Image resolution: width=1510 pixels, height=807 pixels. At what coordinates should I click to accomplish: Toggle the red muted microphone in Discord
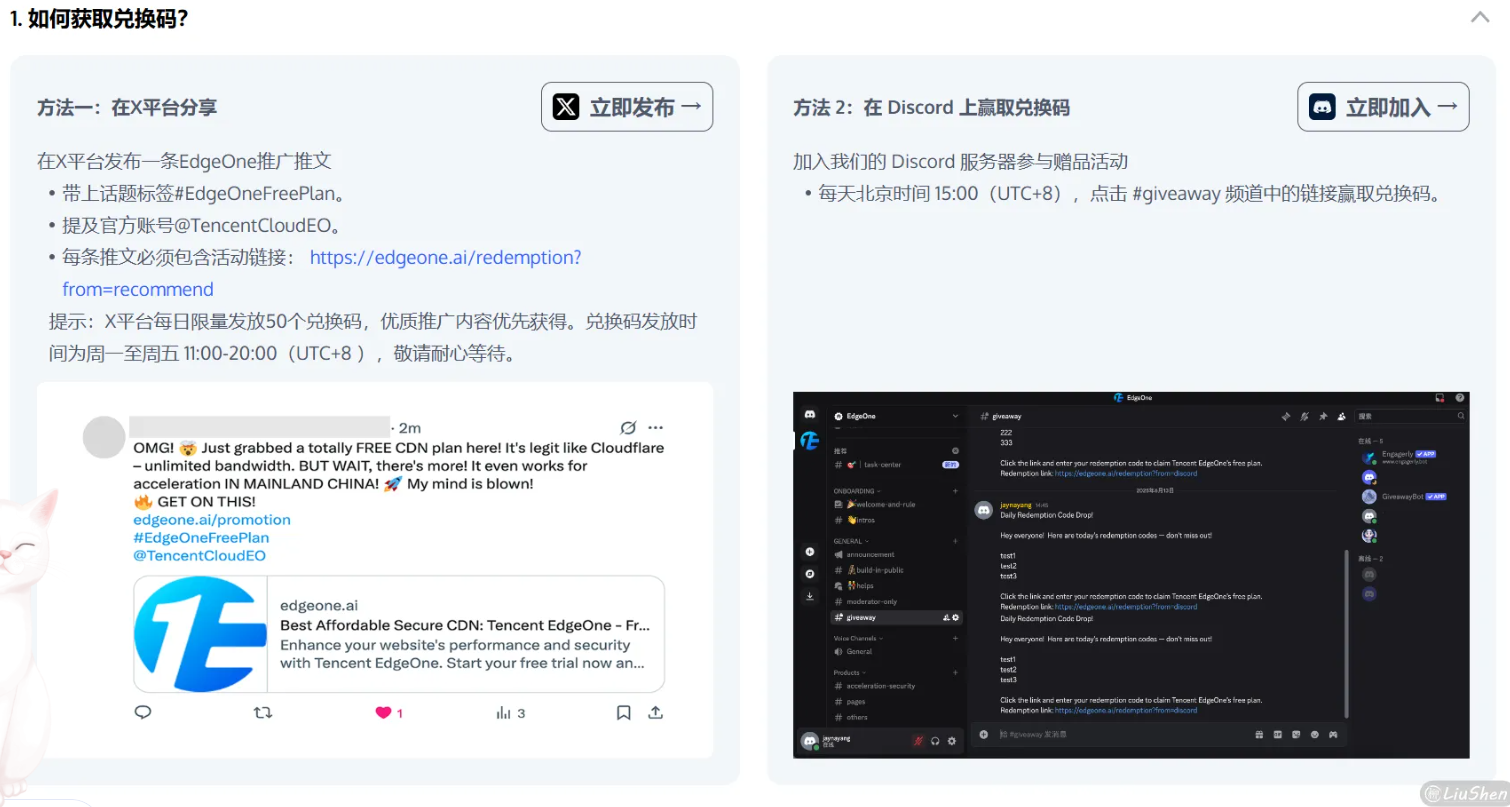[917, 741]
